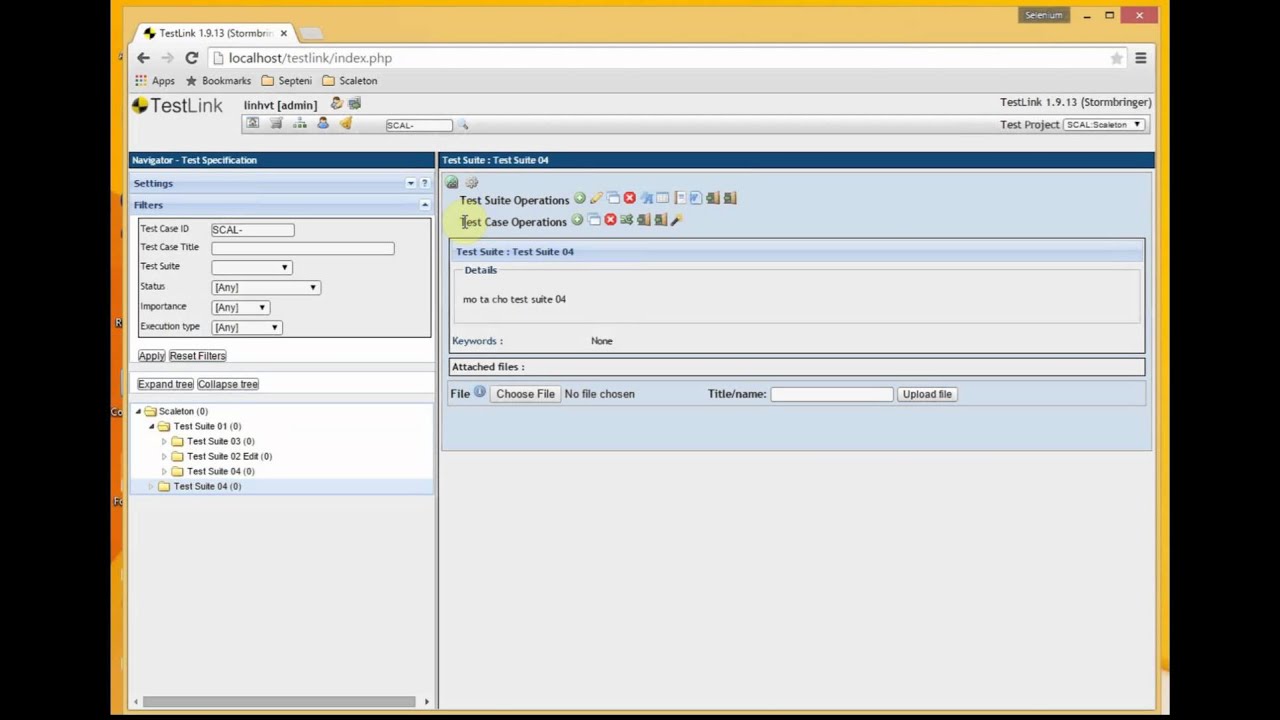Create a new test suite with green plus icon

tap(580, 198)
